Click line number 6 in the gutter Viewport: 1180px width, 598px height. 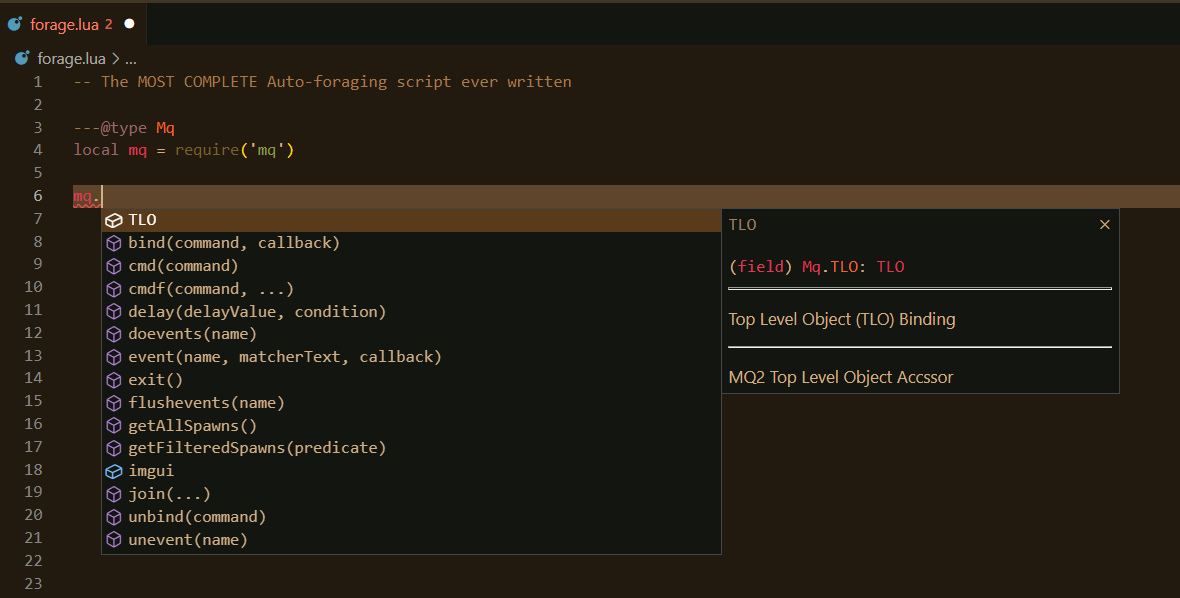coord(37,195)
